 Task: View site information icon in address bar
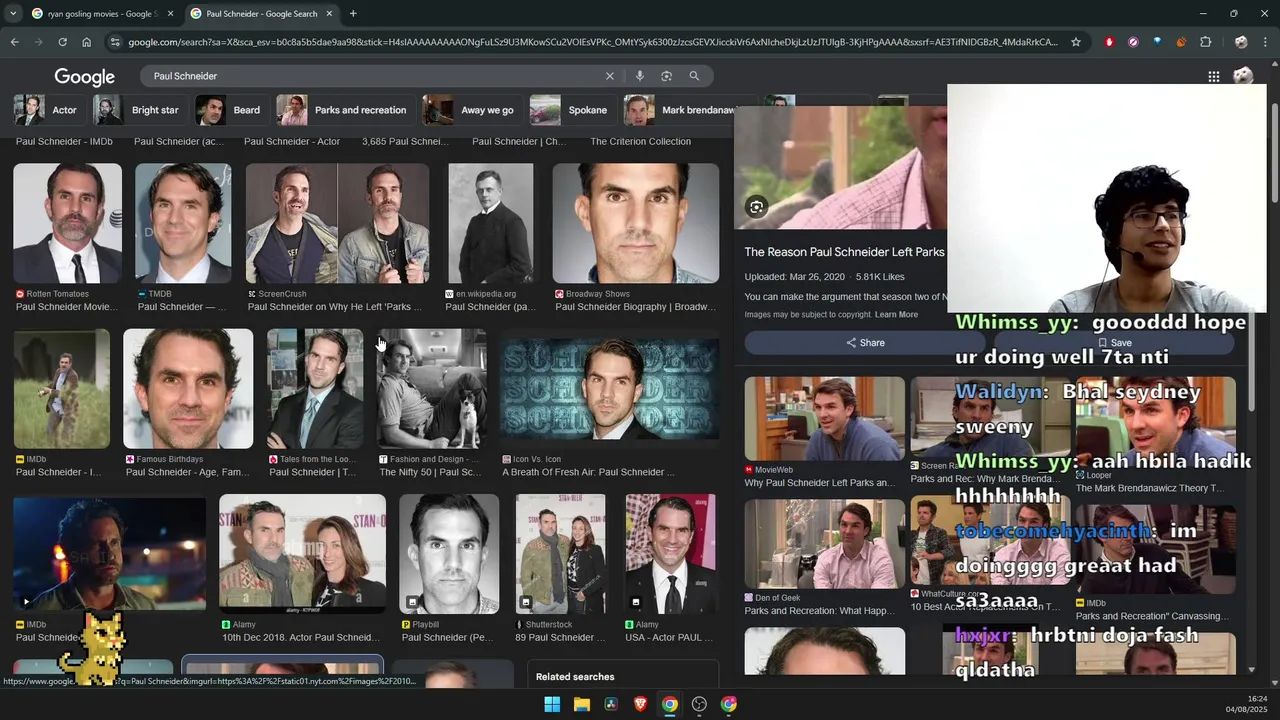(x=115, y=42)
